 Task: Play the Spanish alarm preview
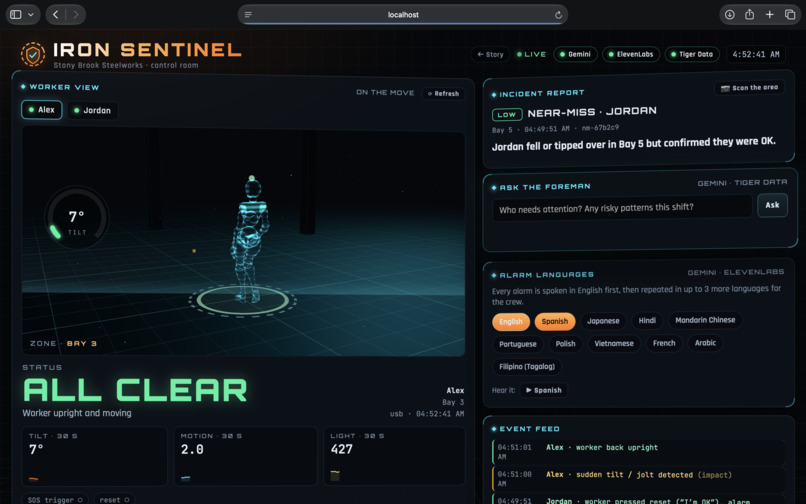[x=543, y=390]
